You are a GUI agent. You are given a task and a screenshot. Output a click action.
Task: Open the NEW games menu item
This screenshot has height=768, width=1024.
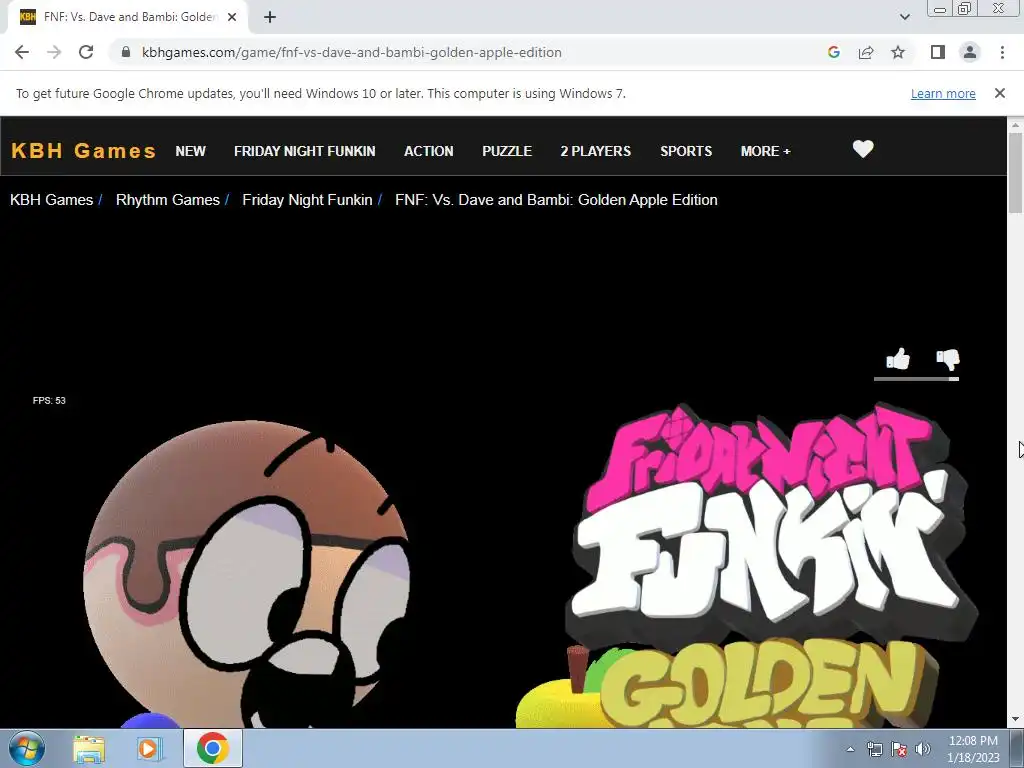pyautogui.click(x=191, y=151)
